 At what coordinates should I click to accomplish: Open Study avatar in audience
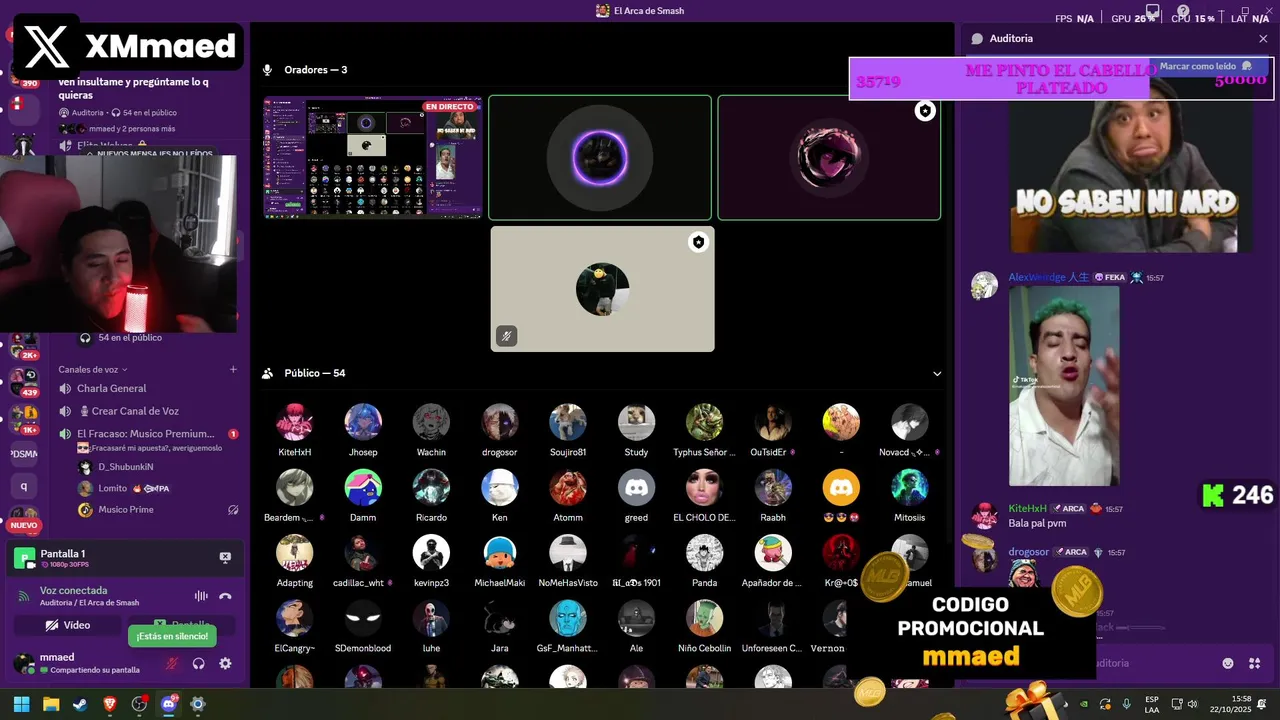(636, 422)
